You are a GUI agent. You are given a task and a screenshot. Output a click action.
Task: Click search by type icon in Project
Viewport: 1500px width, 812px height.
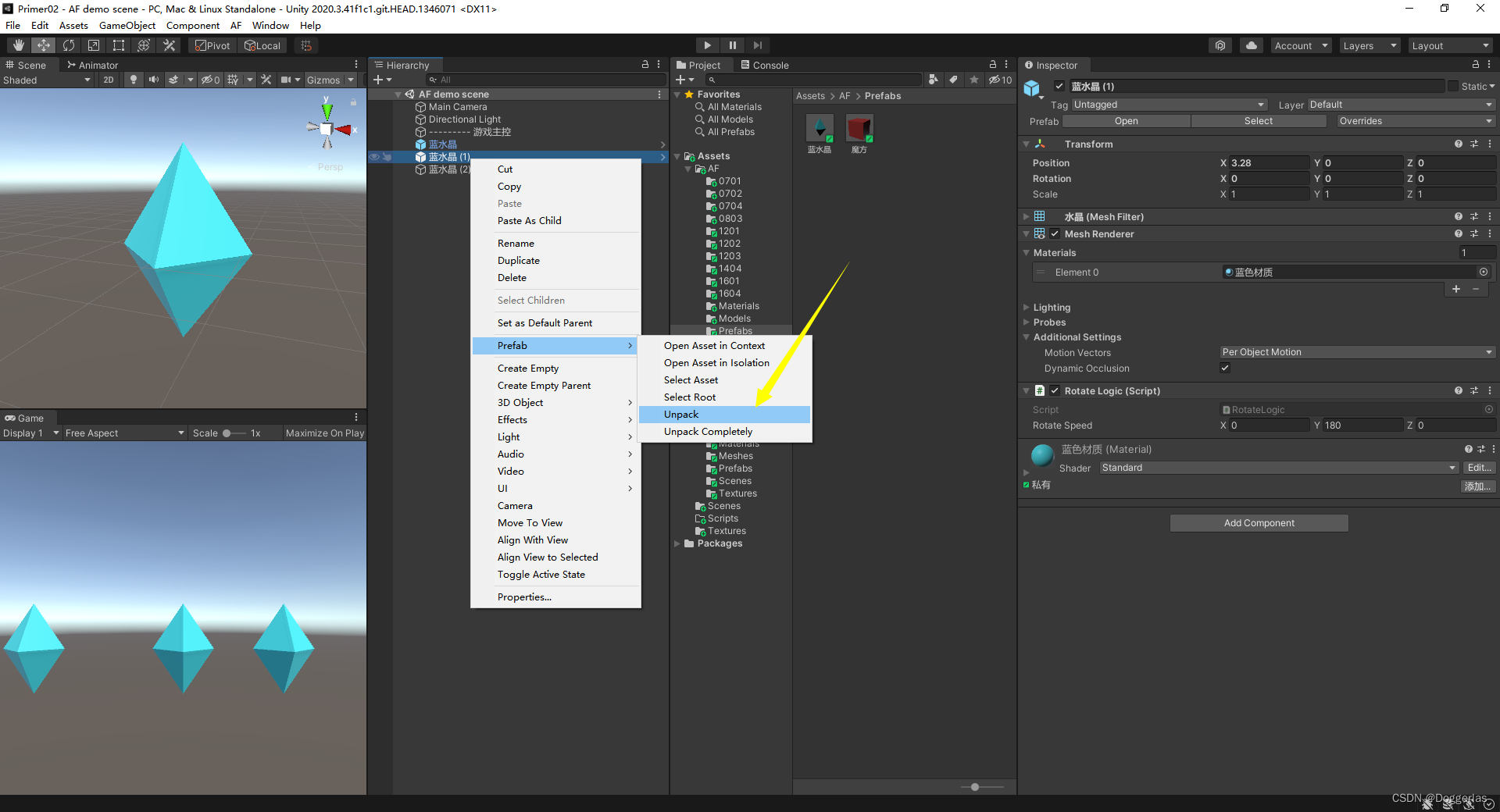point(934,80)
